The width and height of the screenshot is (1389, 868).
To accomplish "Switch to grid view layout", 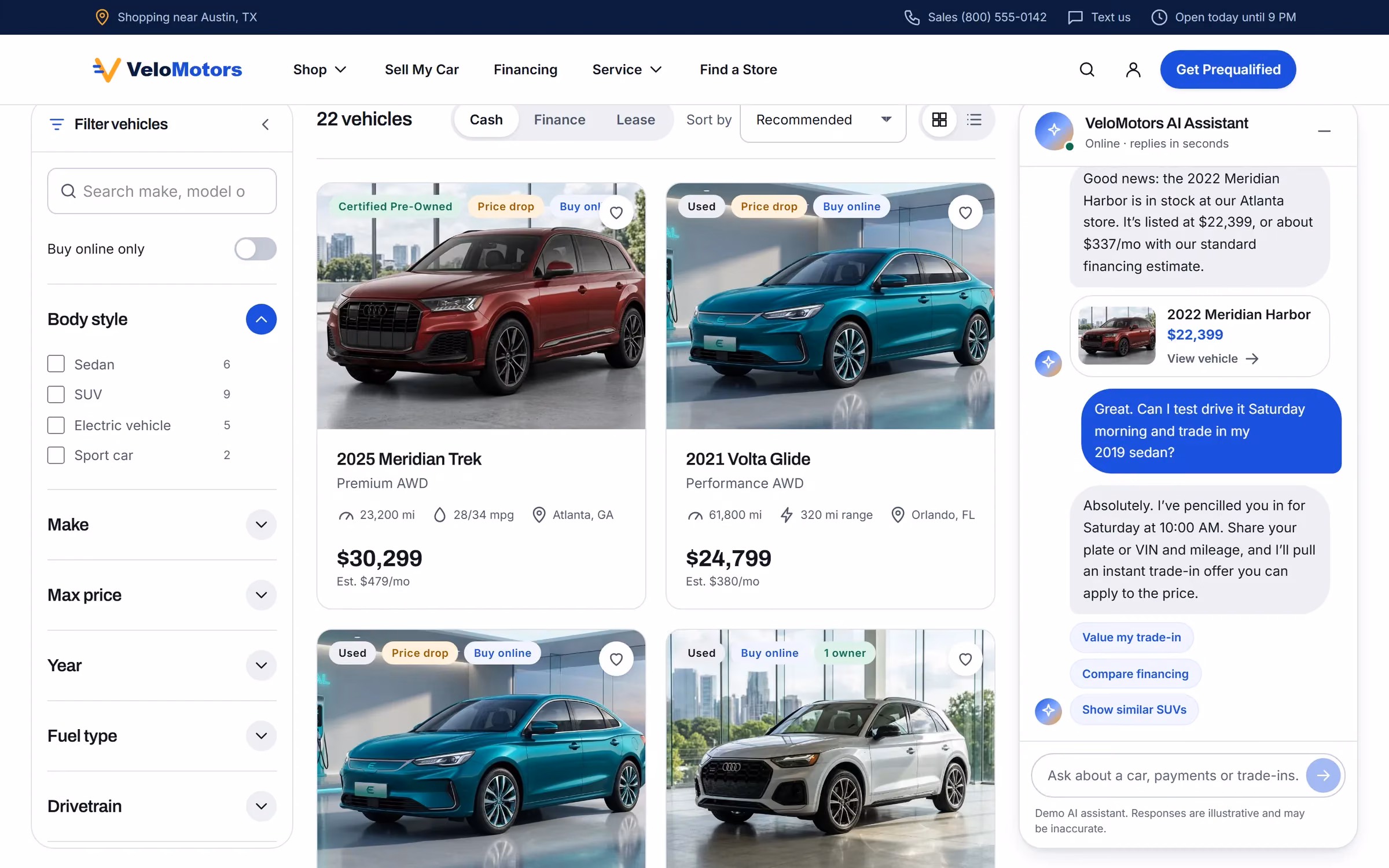I will coord(939,120).
